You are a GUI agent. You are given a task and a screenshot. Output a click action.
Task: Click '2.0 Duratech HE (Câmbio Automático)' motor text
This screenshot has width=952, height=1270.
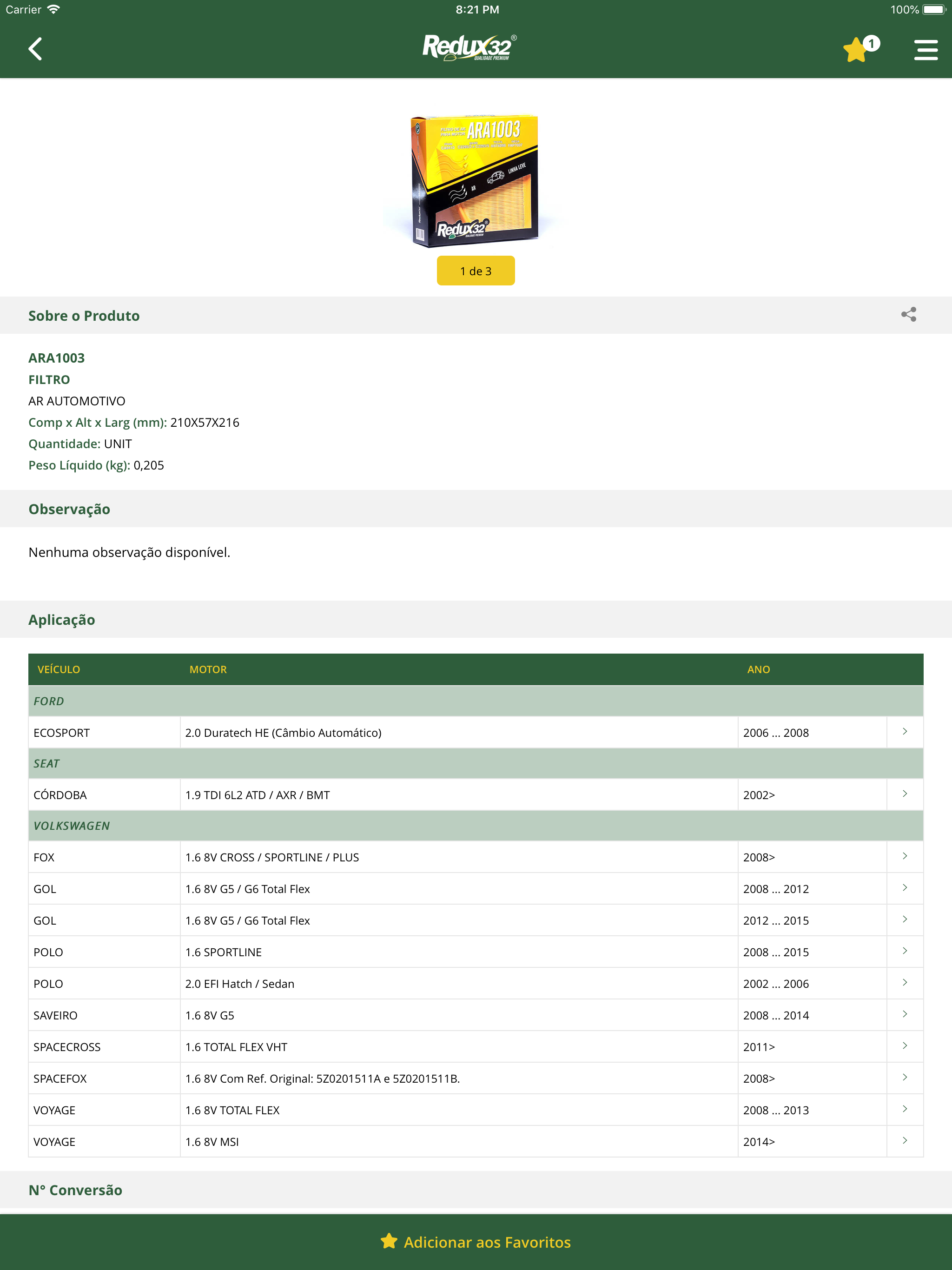pyautogui.click(x=283, y=733)
